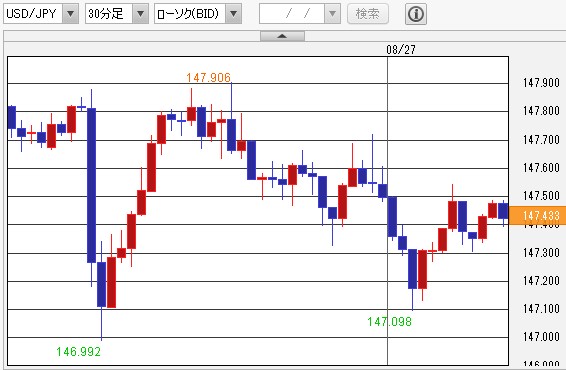This screenshot has height=370, width=566.
Task: Open the 30分足 timeframe dropdown
Action: pos(140,14)
